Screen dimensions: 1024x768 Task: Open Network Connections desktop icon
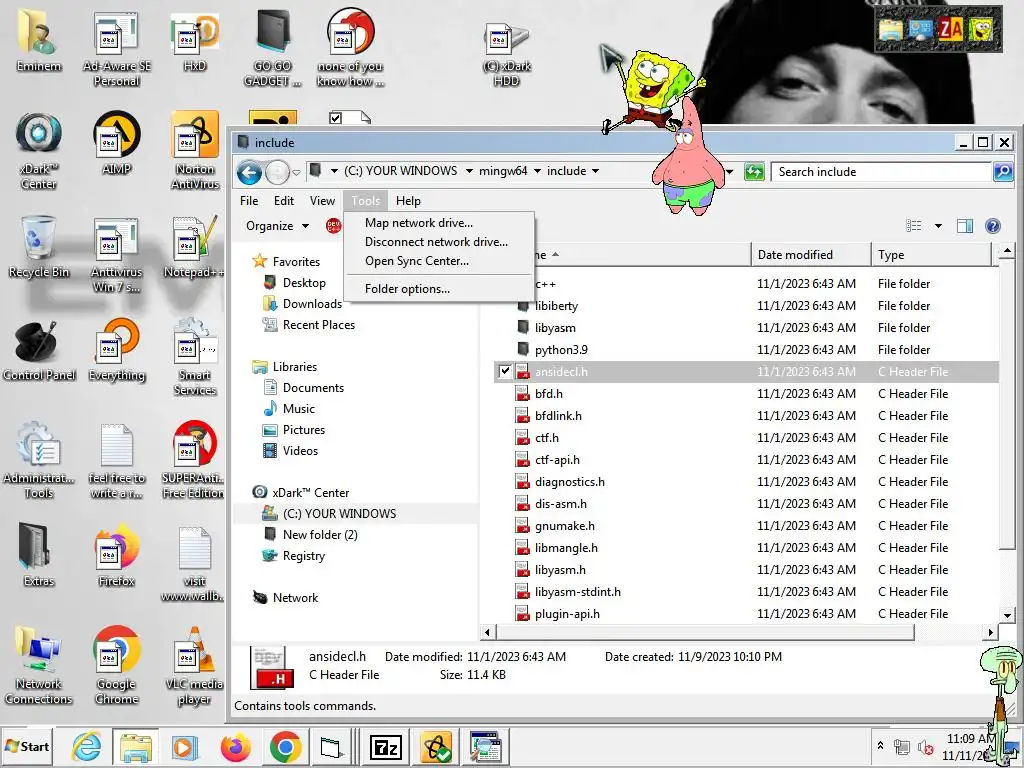coord(39,666)
